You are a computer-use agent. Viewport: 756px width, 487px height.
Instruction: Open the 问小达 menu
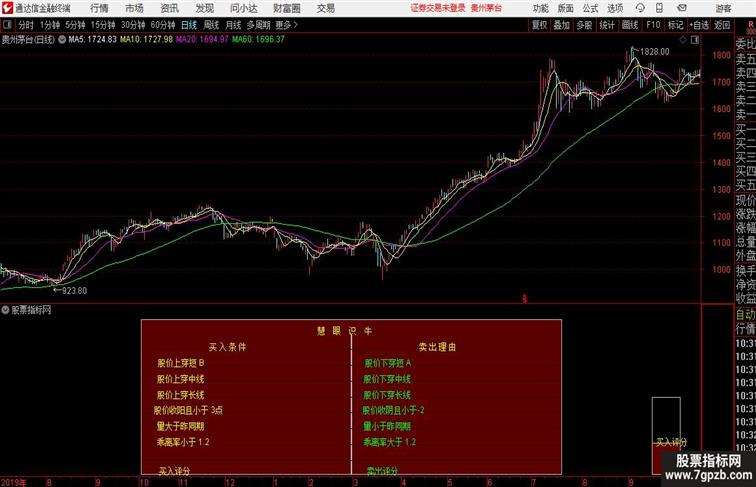click(243, 8)
